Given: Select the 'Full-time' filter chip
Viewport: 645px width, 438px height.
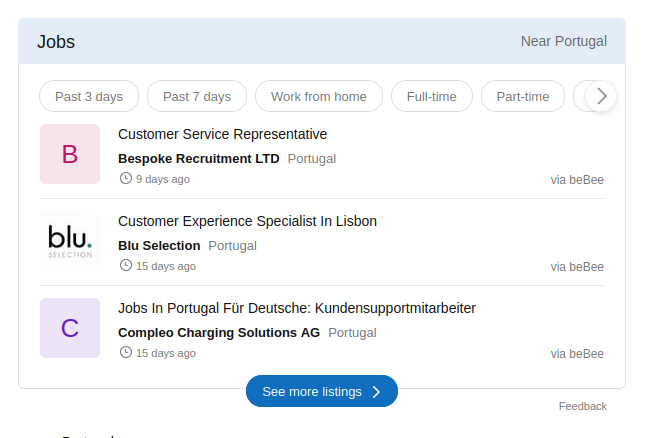Looking at the screenshot, I should [x=431, y=97].
